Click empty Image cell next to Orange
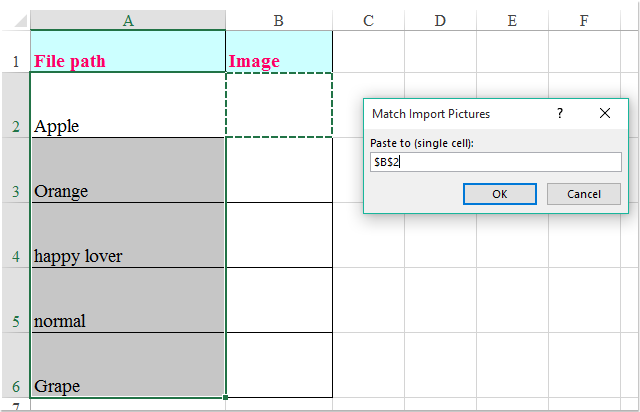640x412 pixels. [x=279, y=170]
